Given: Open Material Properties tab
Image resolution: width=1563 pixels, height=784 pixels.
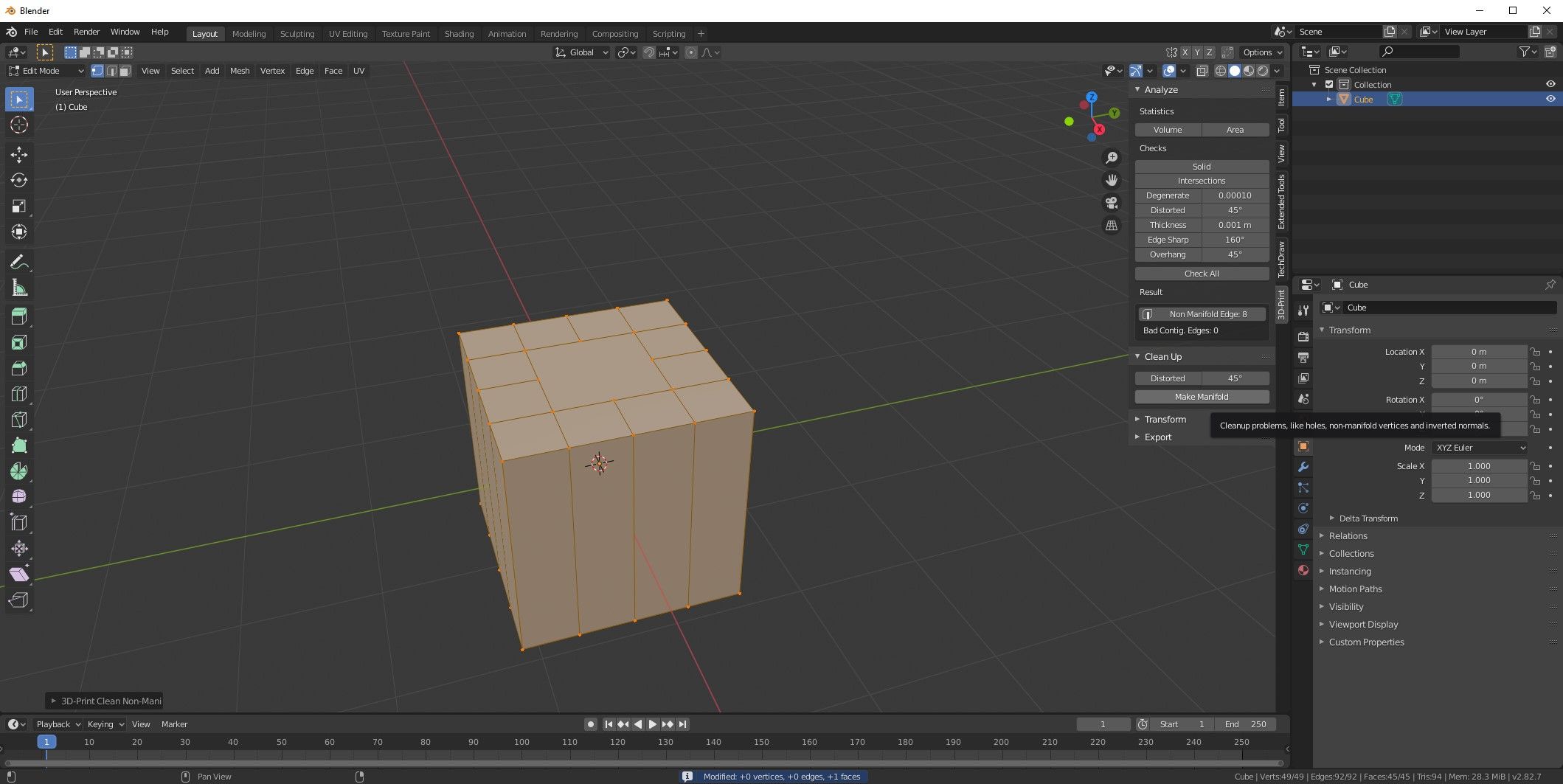Looking at the screenshot, I should coord(1303,570).
